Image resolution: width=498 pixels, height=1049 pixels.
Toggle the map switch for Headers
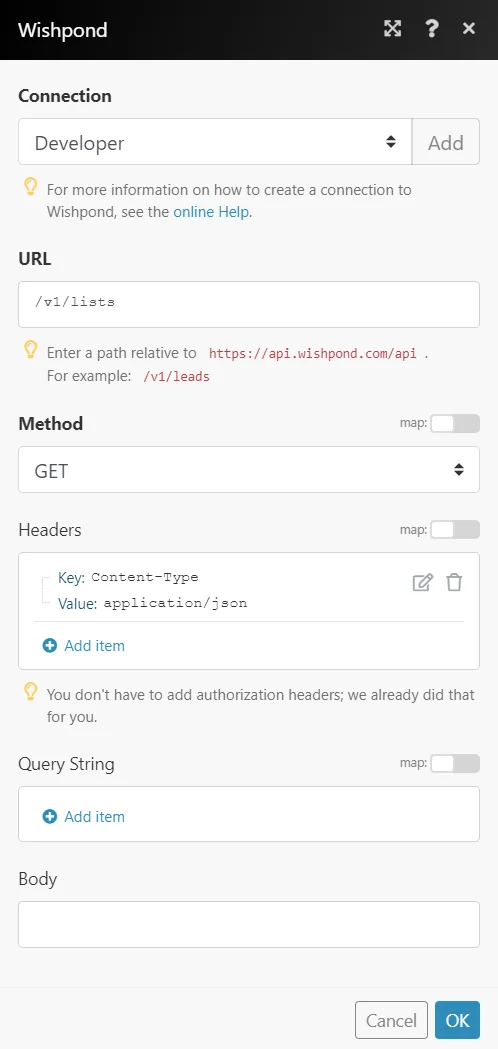point(455,530)
